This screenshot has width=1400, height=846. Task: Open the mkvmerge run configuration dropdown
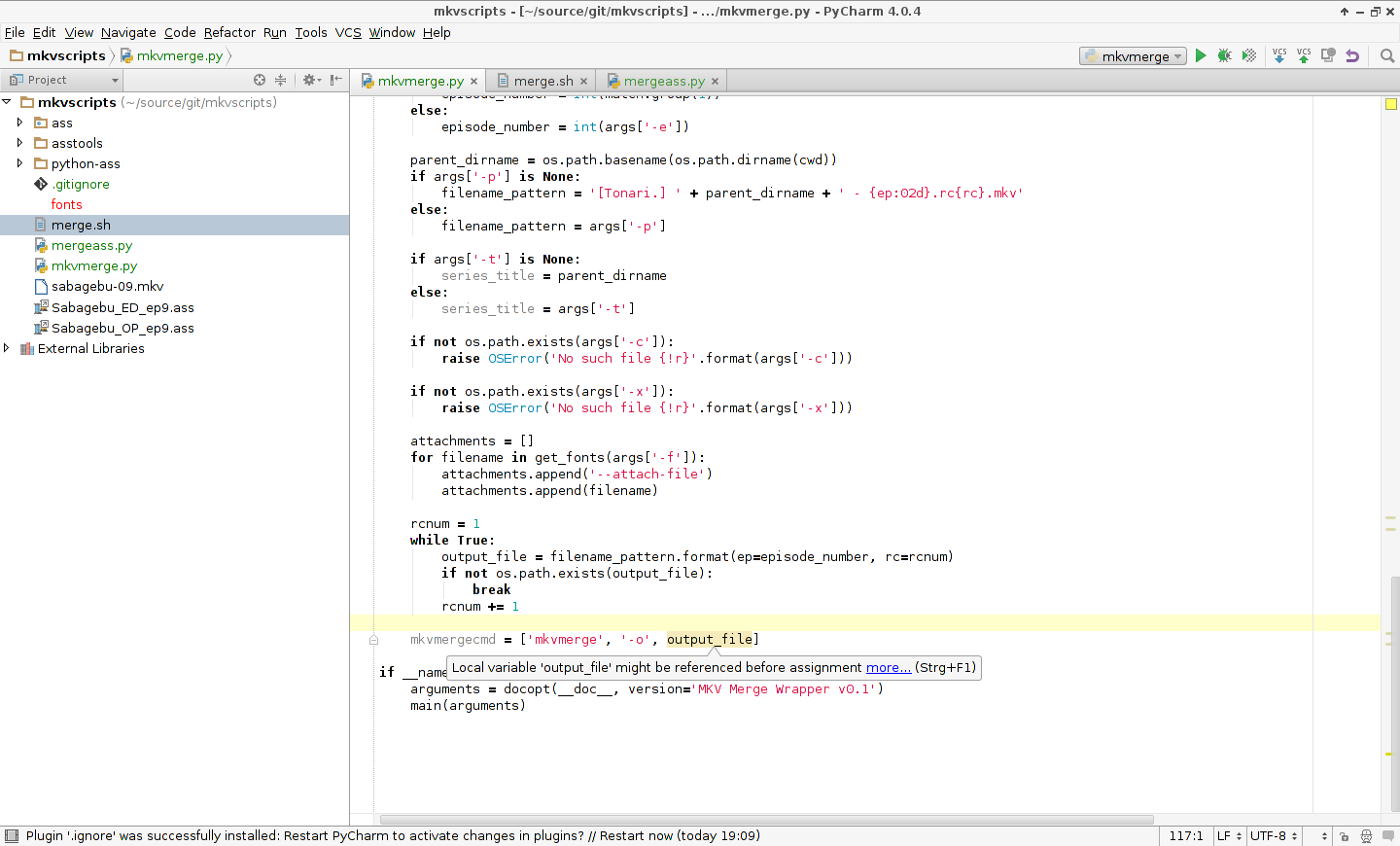[x=1134, y=56]
